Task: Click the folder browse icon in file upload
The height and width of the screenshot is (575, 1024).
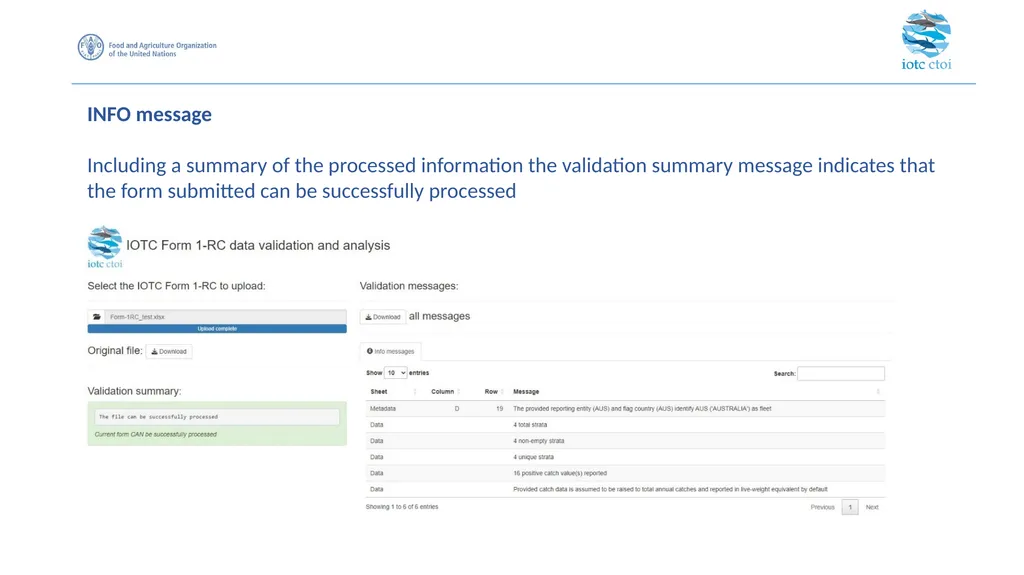Action: 97,317
